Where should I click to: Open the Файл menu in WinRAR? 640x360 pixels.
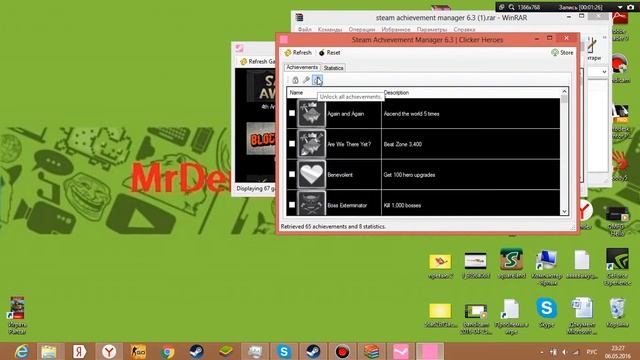point(304,29)
